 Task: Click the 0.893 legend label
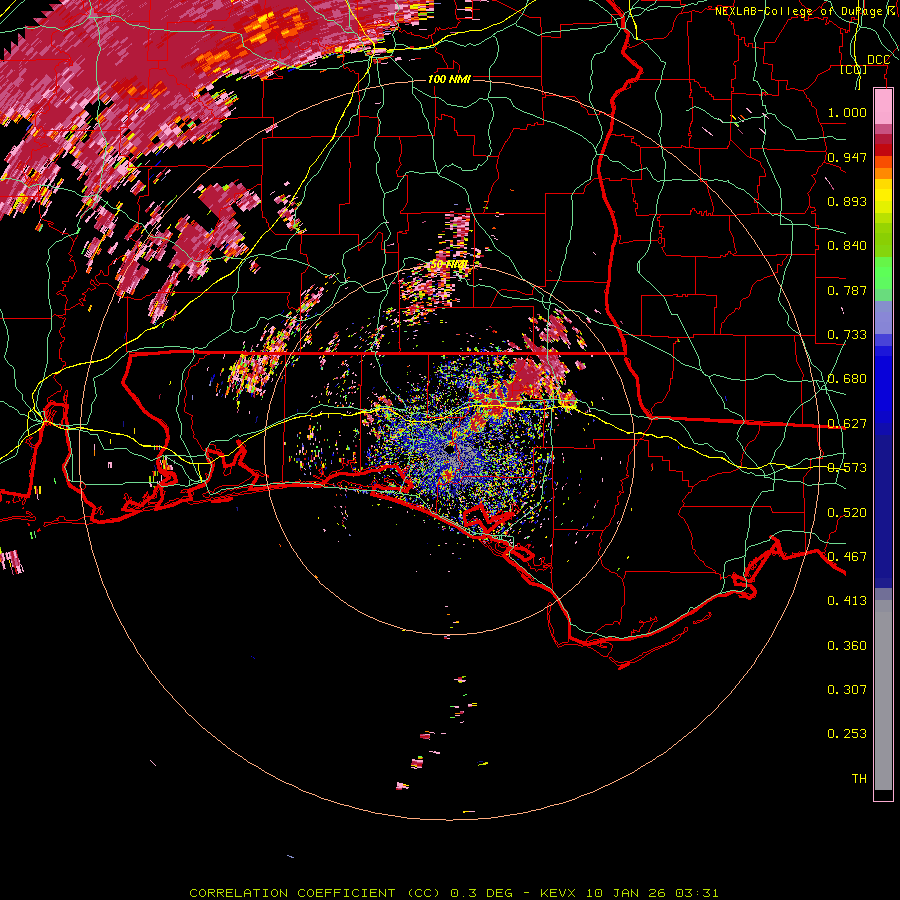pyautogui.click(x=847, y=201)
